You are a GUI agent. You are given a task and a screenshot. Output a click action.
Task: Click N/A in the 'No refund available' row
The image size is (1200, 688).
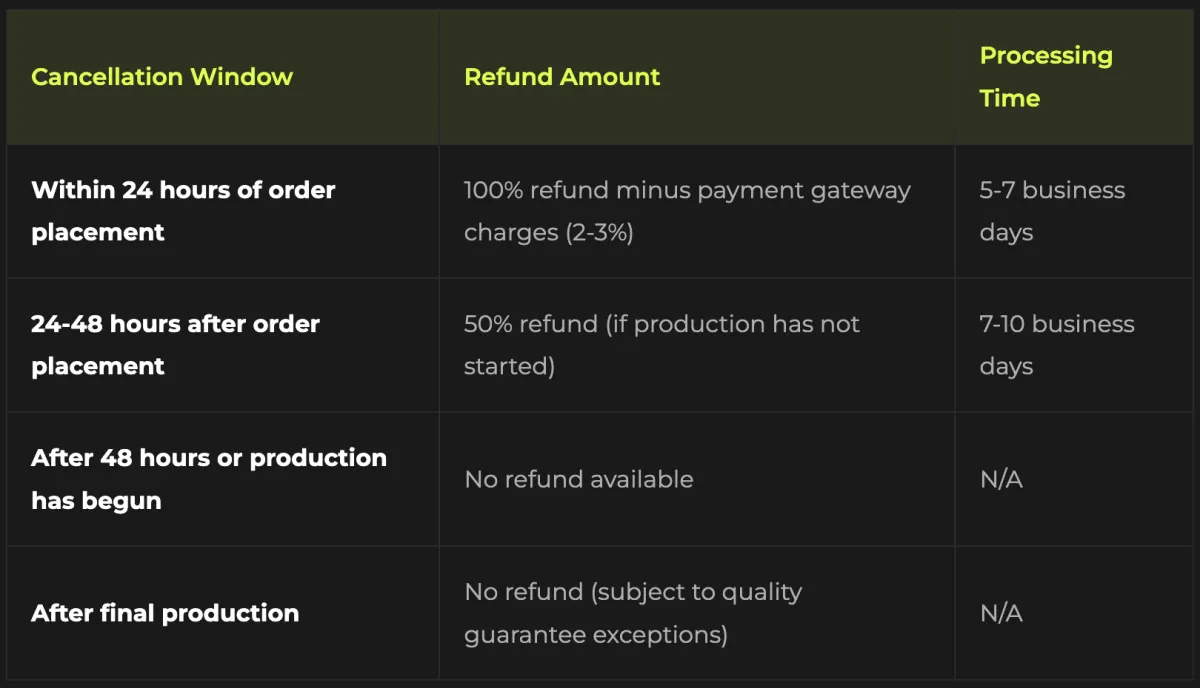pos(1001,479)
